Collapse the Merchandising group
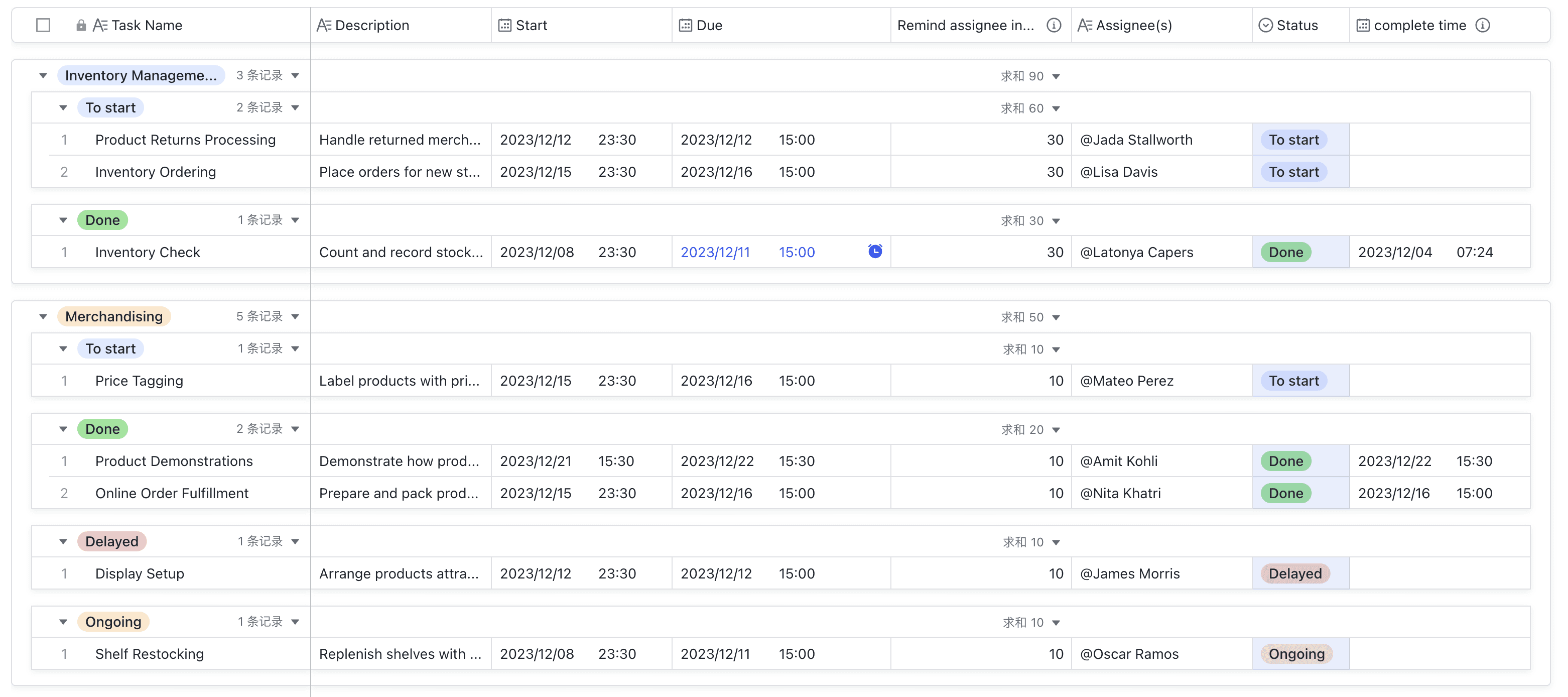The height and width of the screenshot is (697, 1568). 43,316
